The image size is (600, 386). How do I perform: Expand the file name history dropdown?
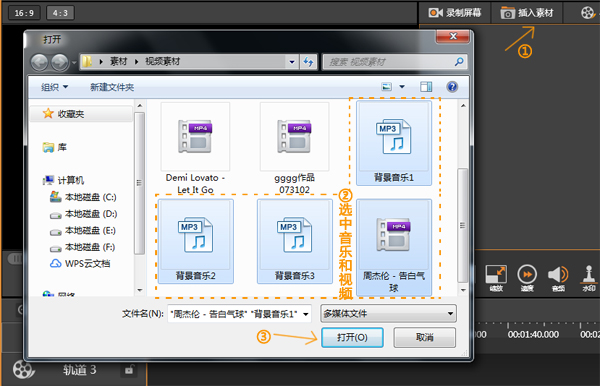click(x=306, y=314)
